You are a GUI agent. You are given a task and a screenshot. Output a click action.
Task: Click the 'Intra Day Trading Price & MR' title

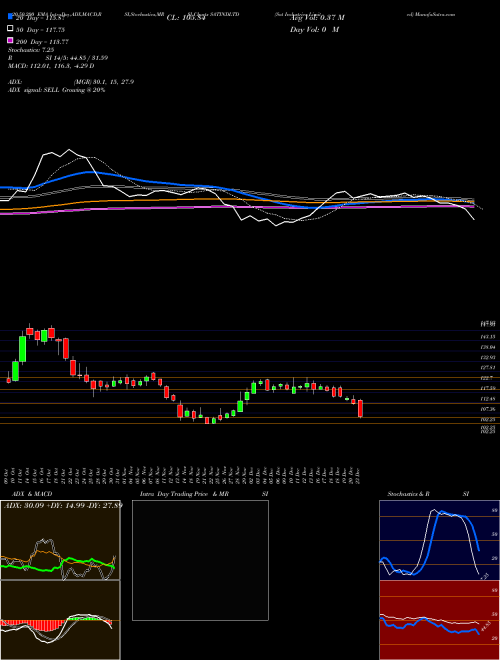184,494
